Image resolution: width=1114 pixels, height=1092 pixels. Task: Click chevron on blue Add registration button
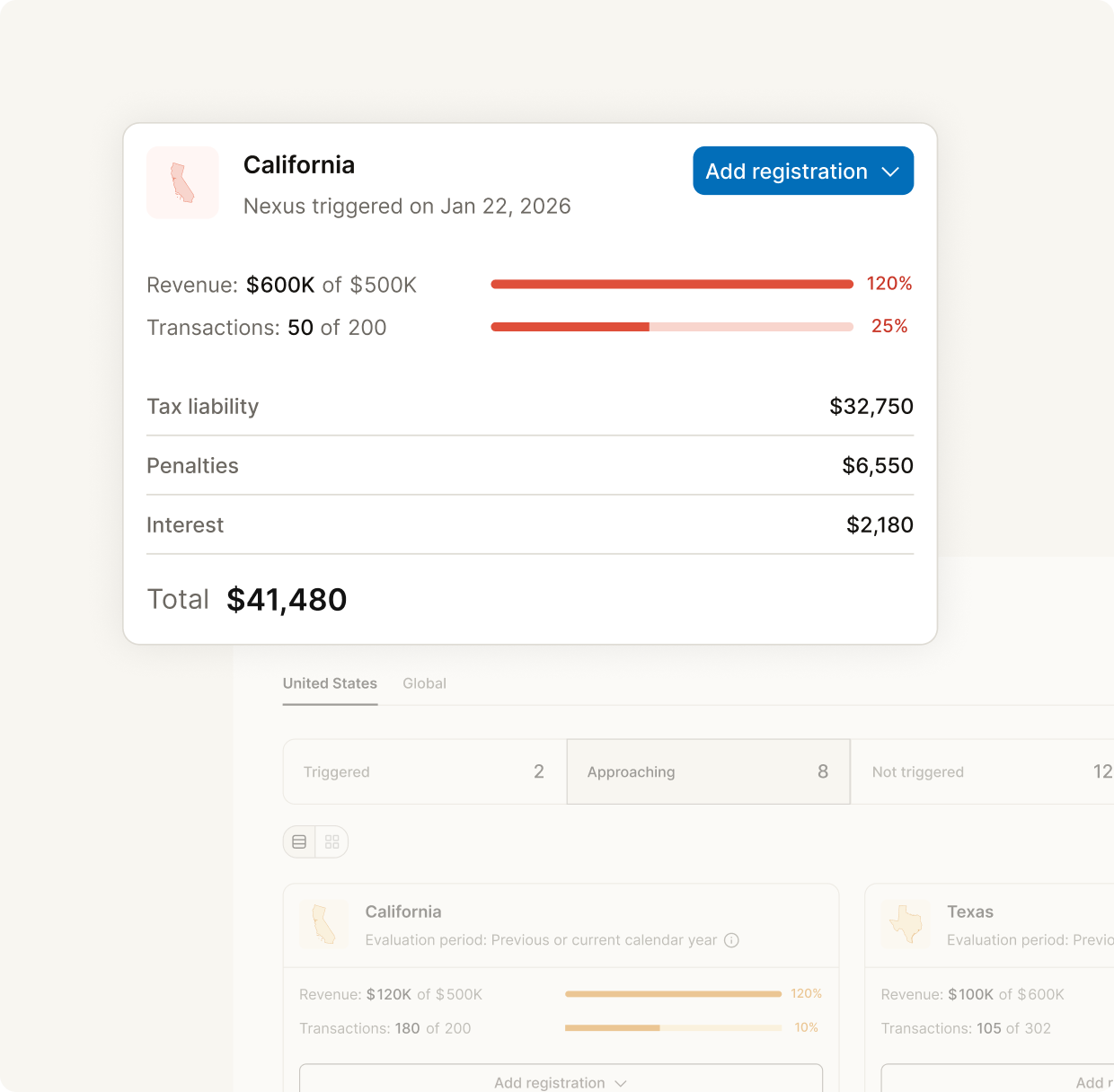(x=890, y=172)
